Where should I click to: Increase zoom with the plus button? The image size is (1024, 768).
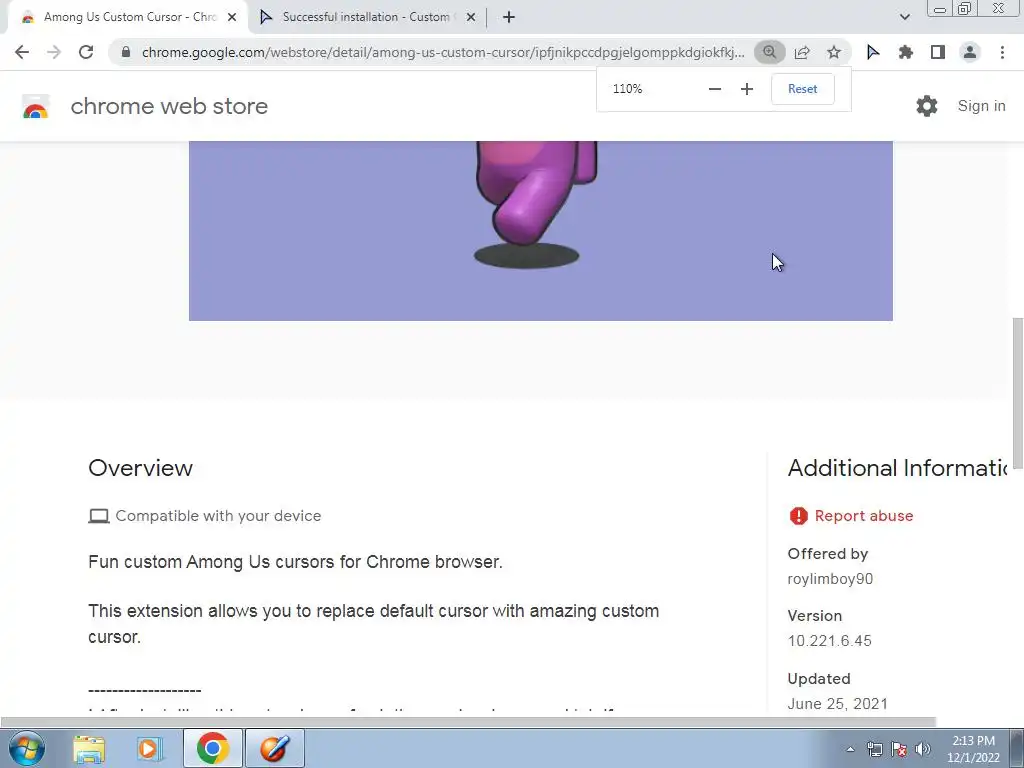pyautogui.click(x=747, y=89)
